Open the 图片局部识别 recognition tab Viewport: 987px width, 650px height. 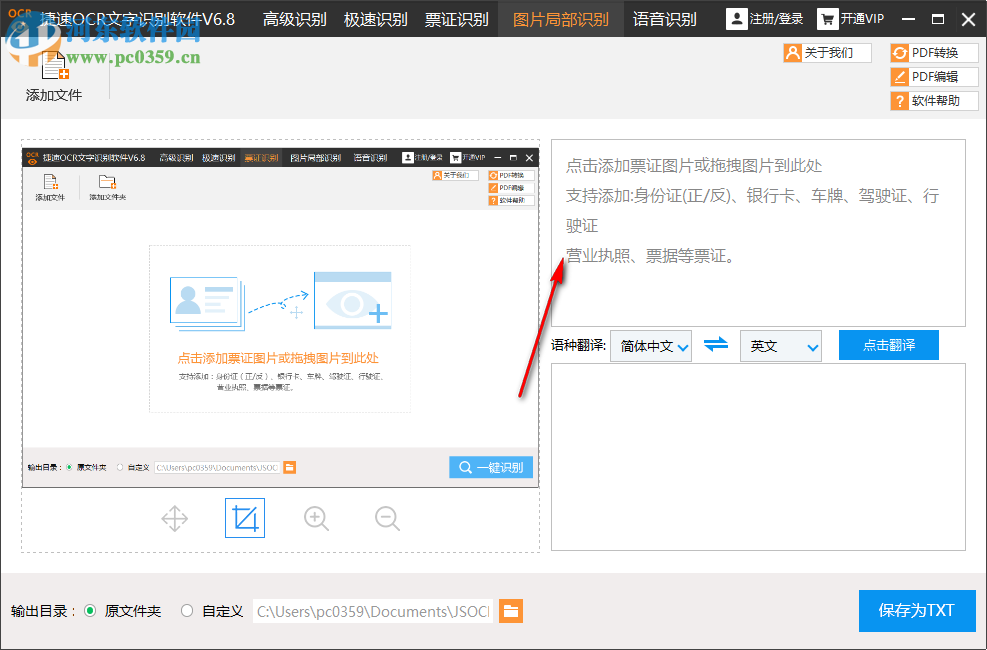[x=560, y=18]
